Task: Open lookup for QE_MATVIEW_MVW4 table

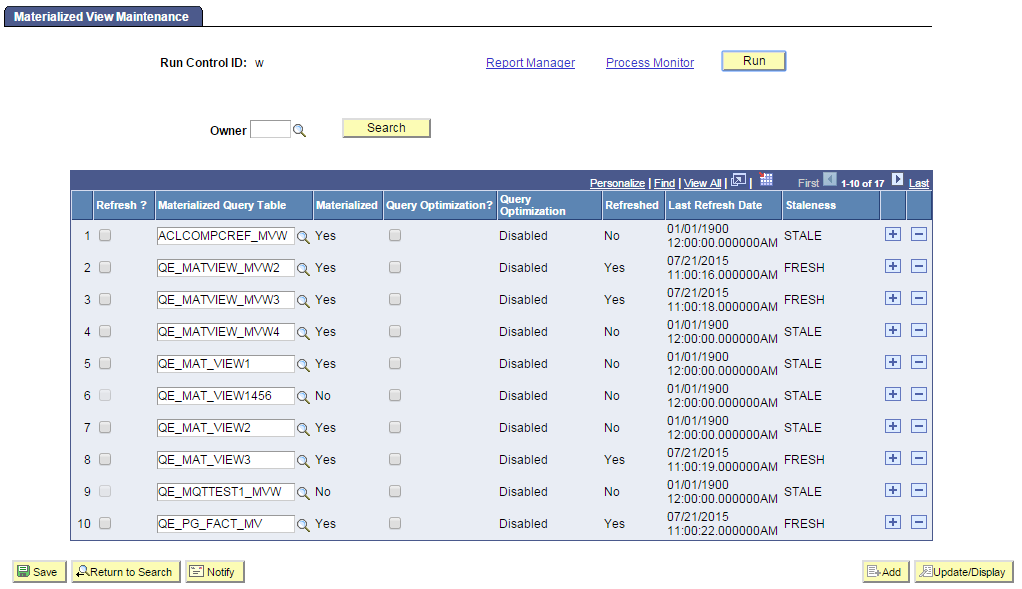Action: (303, 332)
